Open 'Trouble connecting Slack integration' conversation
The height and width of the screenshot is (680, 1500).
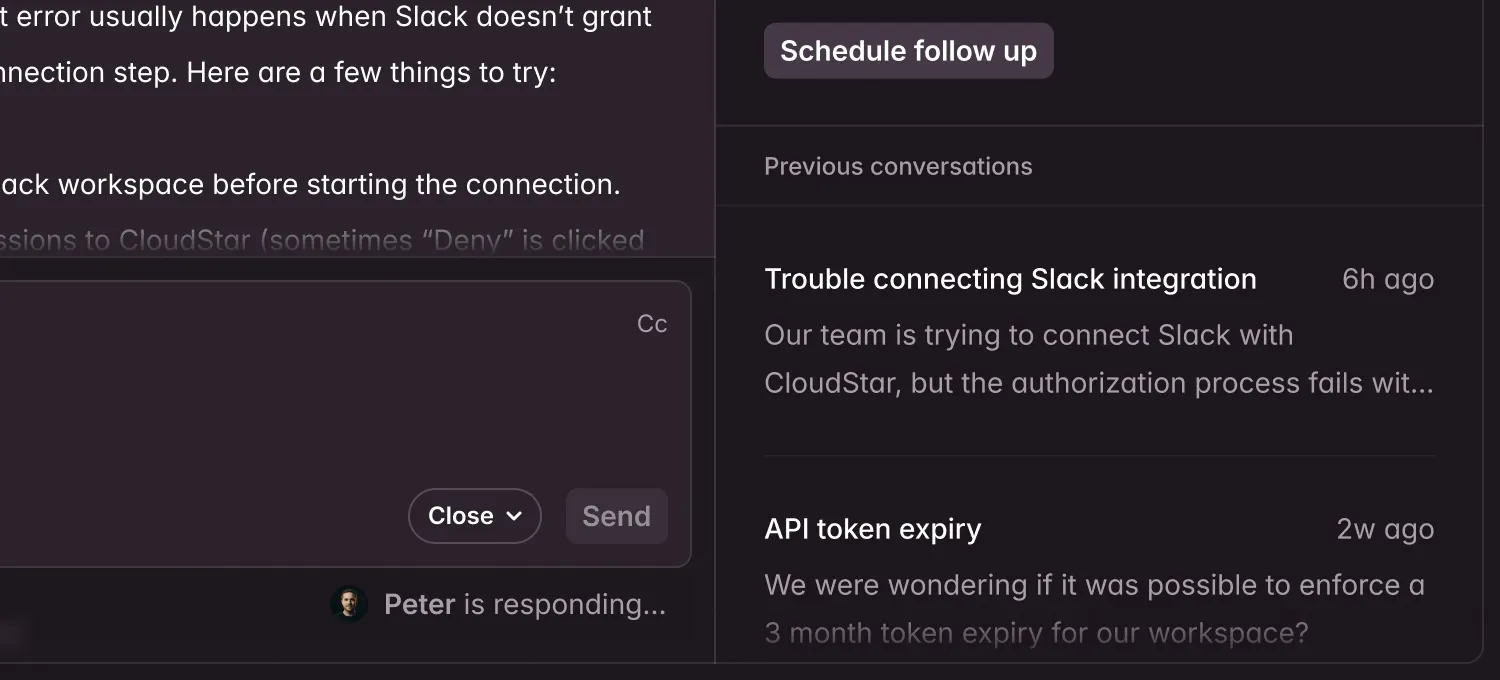tap(1010, 279)
